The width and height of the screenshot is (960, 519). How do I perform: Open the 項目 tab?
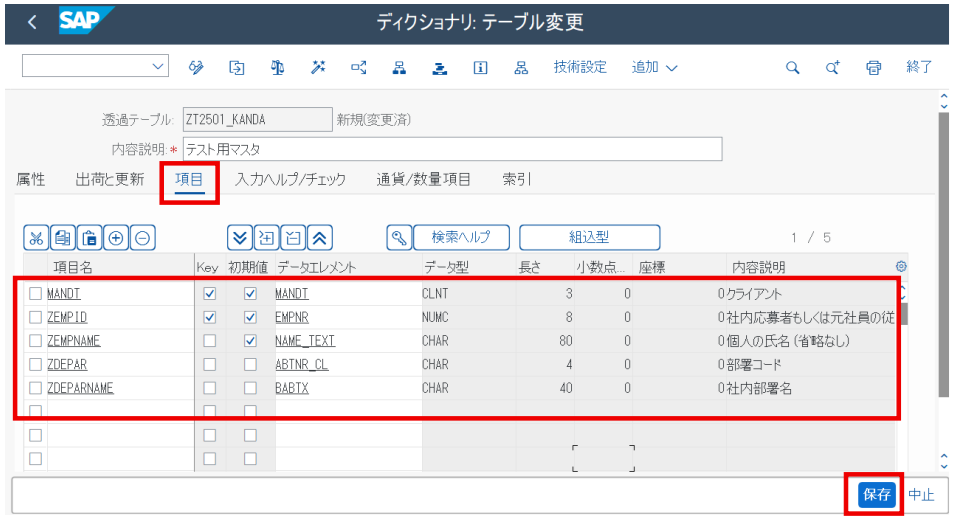pyautogui.click(x=189, y=179)
